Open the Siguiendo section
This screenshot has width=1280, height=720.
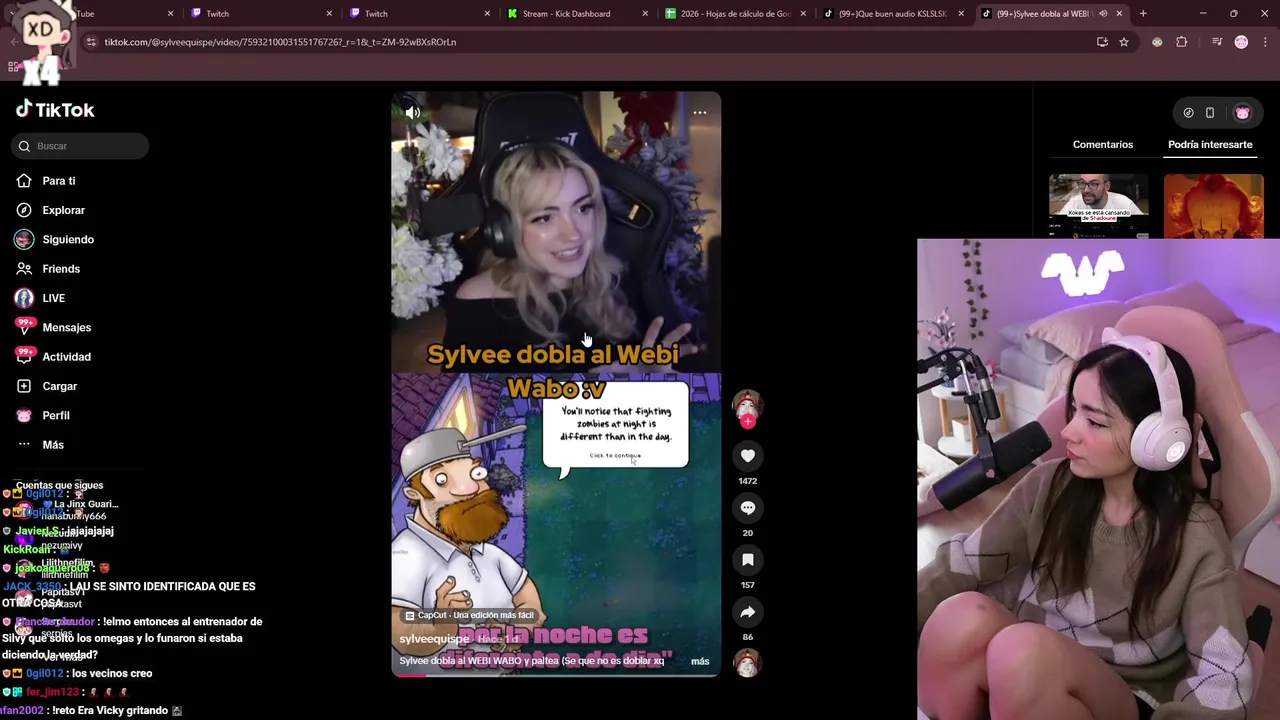tap(68, 240)
